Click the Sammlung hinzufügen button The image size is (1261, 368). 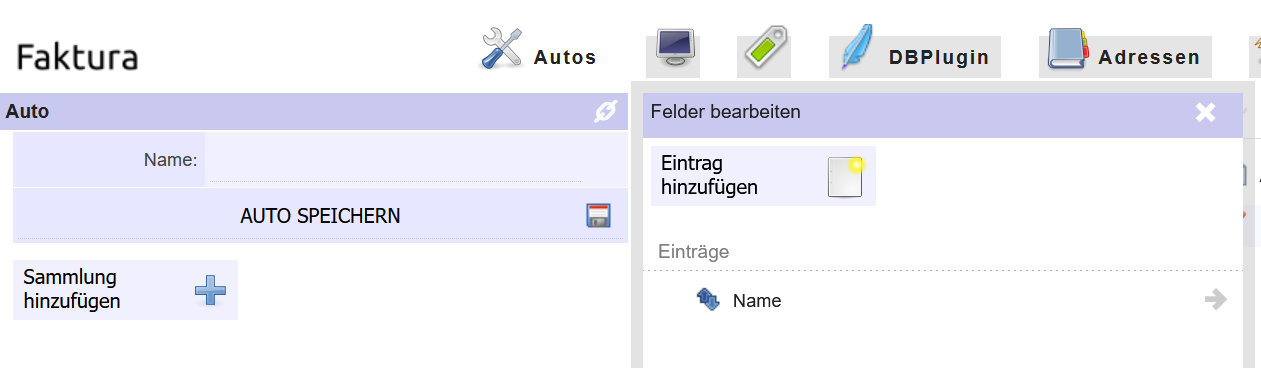125,290
